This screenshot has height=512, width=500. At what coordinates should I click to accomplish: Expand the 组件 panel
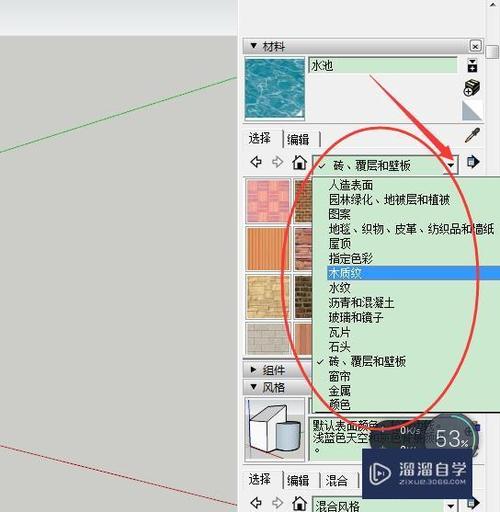point(253,370)
